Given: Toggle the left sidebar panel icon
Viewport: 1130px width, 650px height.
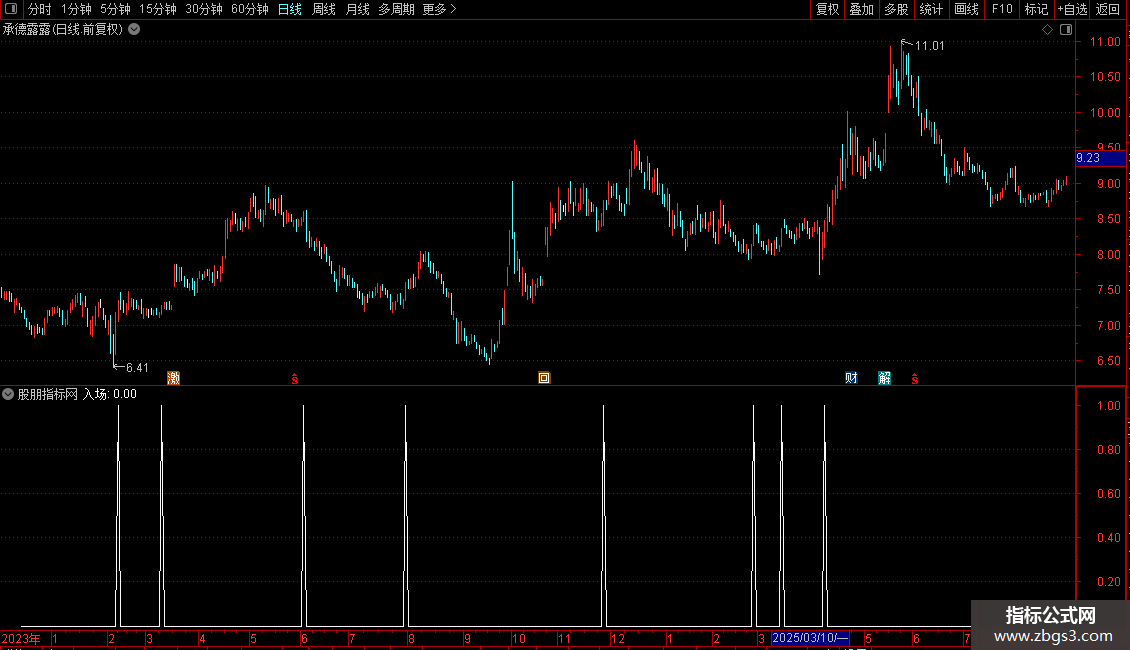Looking at the screenshot, I should 11,9.
